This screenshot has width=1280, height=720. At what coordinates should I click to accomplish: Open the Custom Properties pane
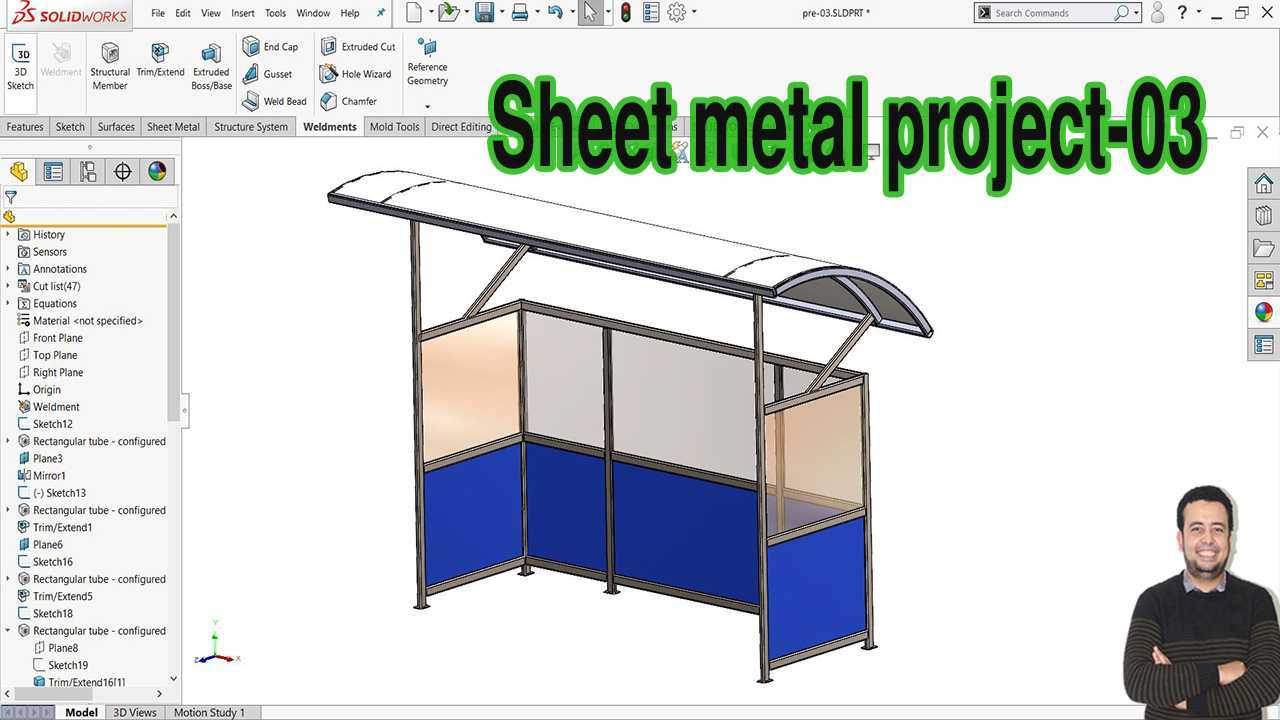[x=1264, y=345]
